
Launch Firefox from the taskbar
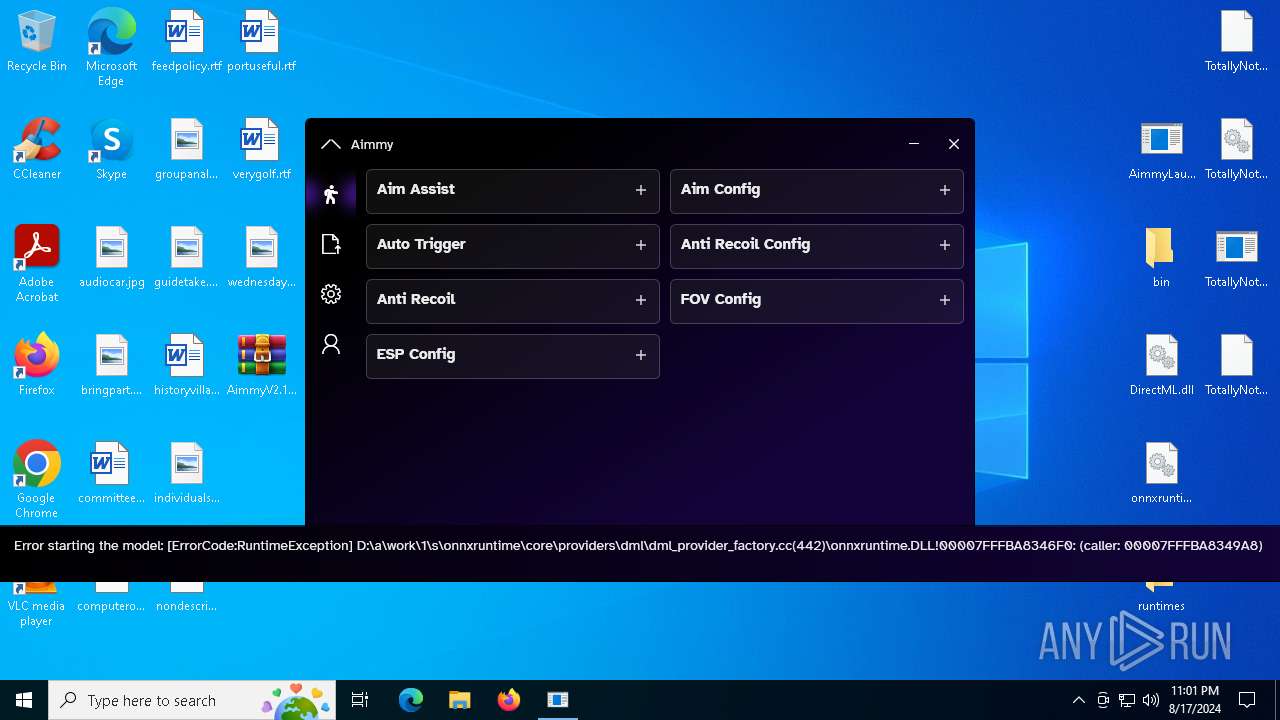click(508, 700)
